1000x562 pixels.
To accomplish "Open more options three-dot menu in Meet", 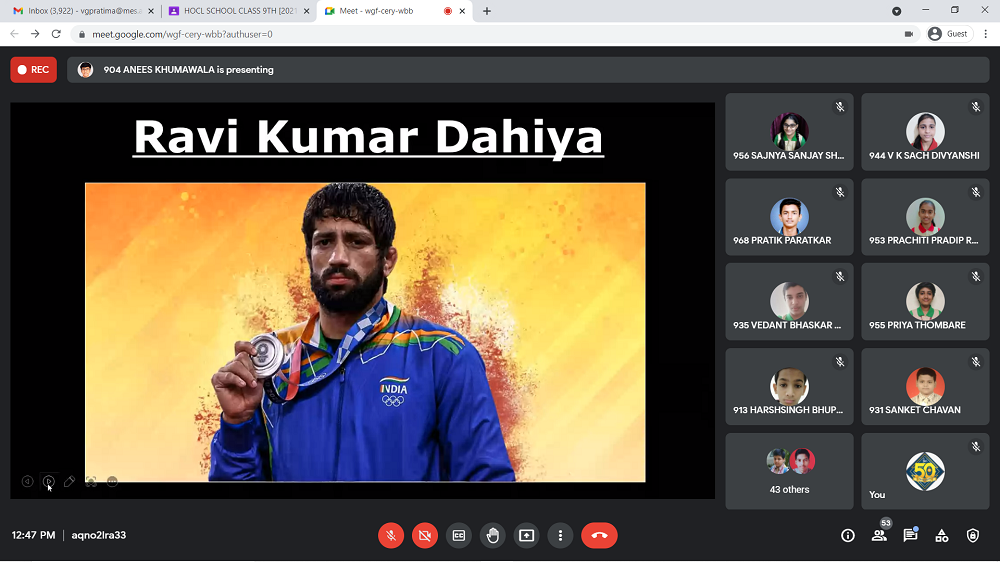I will tap(561, 535).
